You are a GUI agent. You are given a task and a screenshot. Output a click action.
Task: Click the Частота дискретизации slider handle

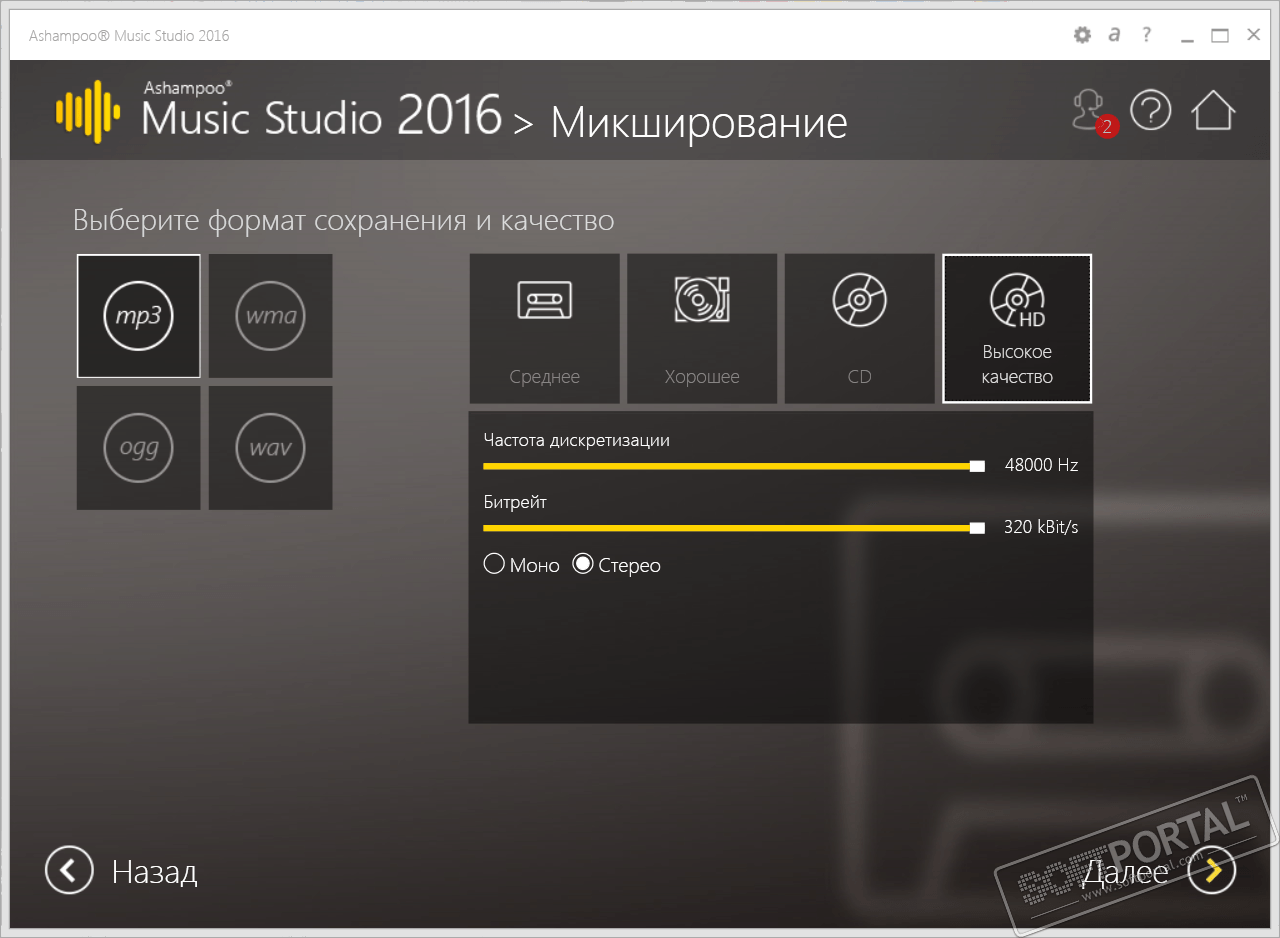coord(977,466)
